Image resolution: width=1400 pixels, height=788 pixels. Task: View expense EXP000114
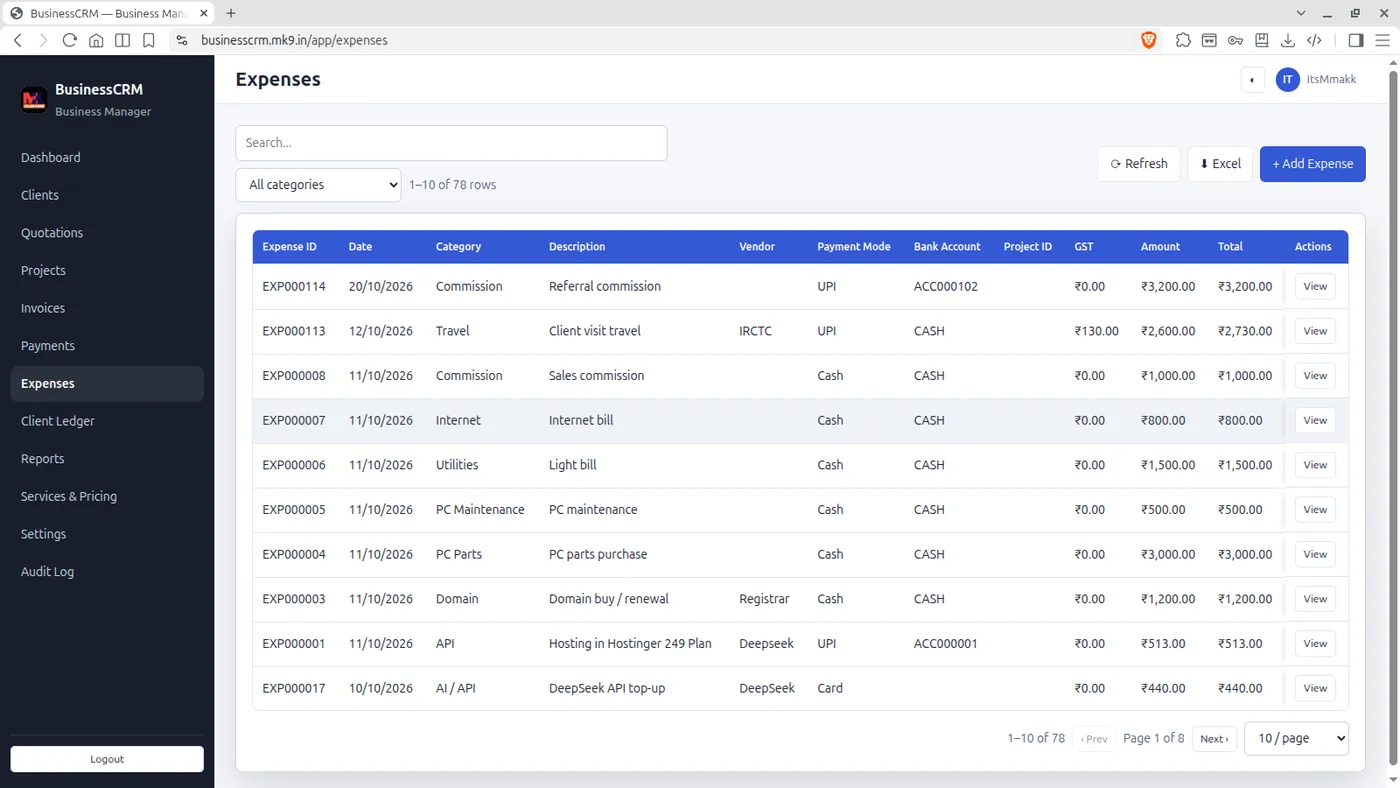1315,286
